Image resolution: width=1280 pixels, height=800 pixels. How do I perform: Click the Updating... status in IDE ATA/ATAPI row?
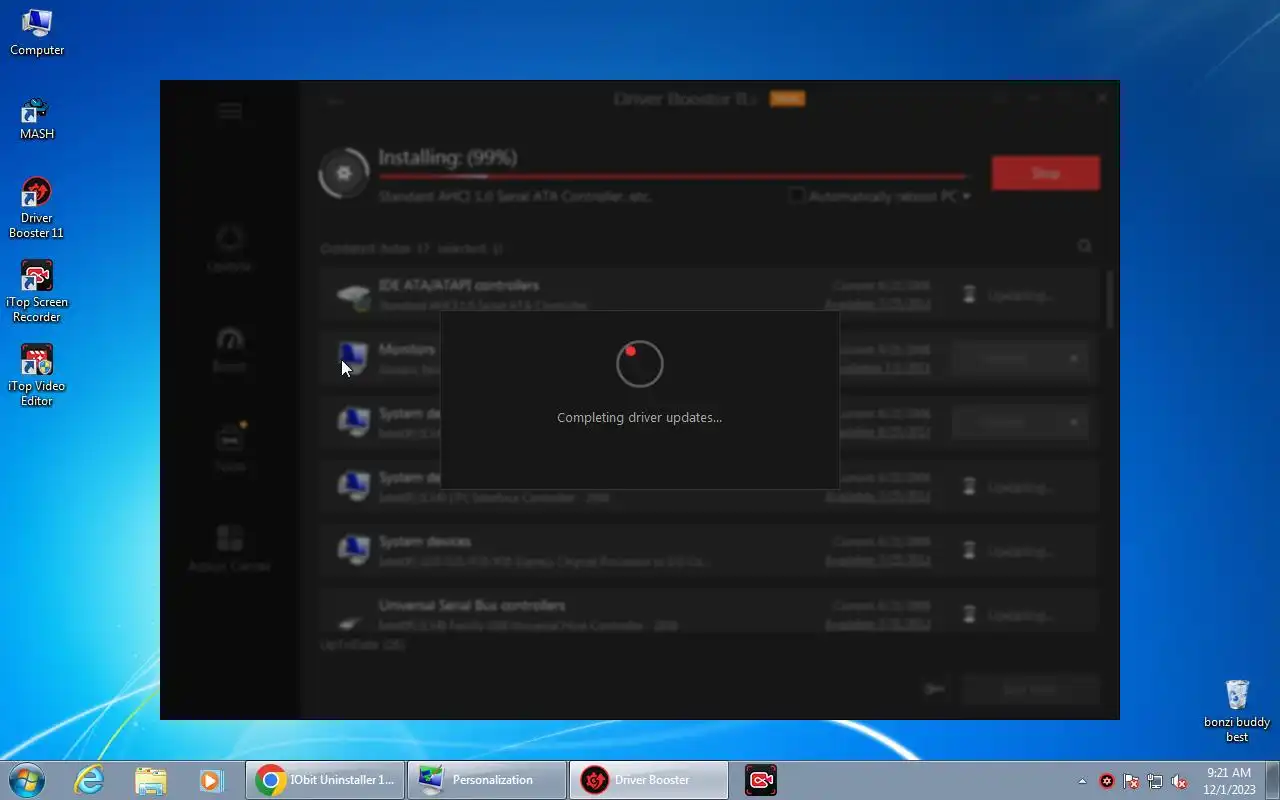pos(1020,295)
